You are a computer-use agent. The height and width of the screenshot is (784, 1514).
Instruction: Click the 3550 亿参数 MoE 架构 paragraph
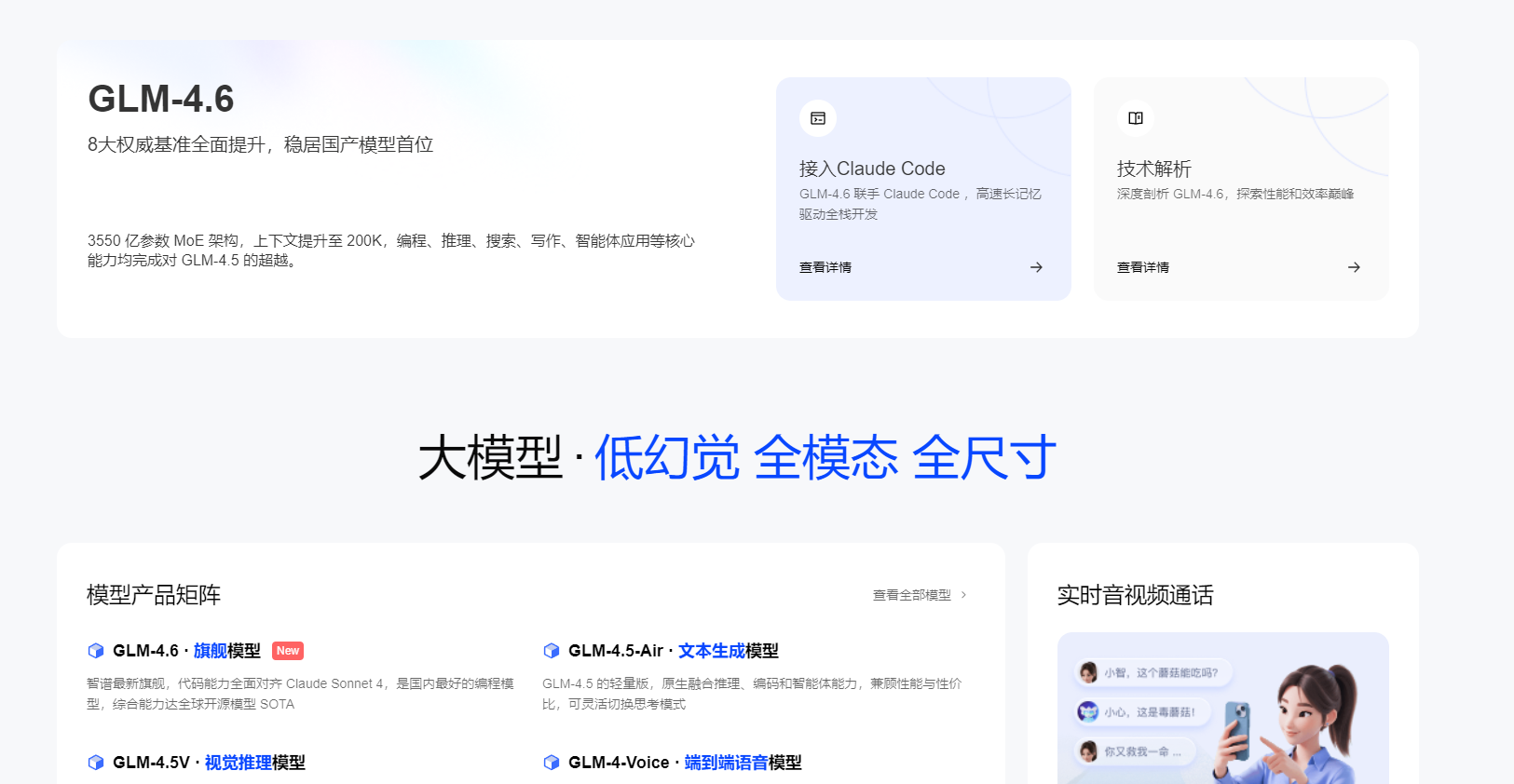391,250
